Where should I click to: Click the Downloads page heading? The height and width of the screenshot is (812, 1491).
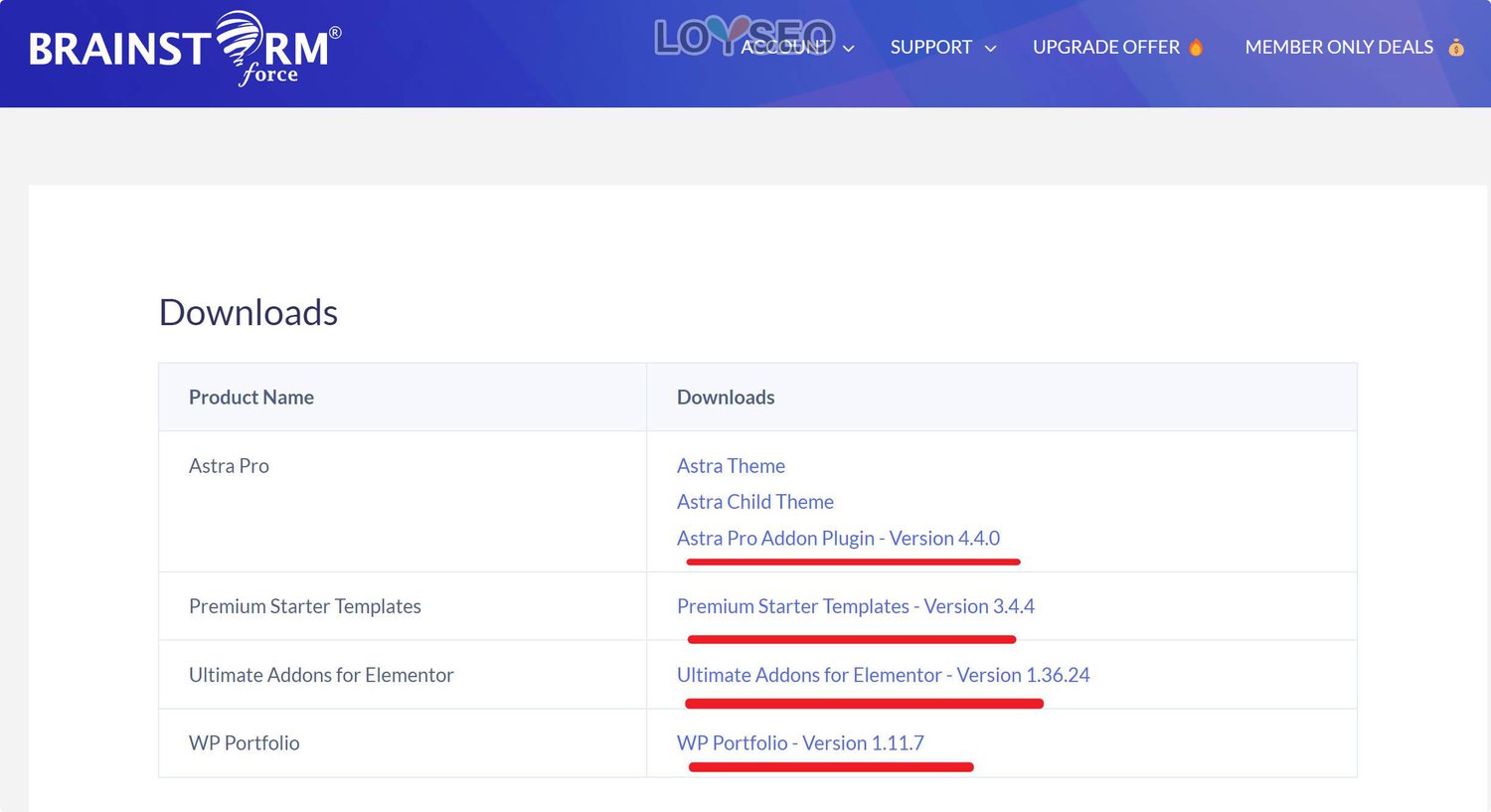pos(248,312)
